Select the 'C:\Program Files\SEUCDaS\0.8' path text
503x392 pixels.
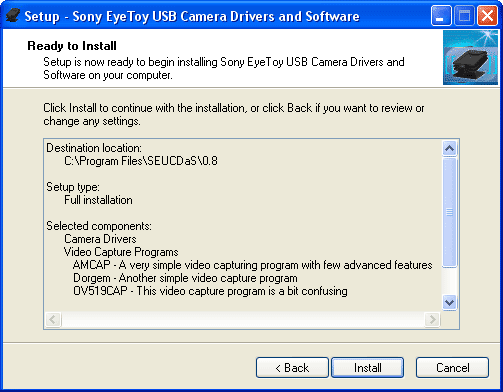[141, 161]
